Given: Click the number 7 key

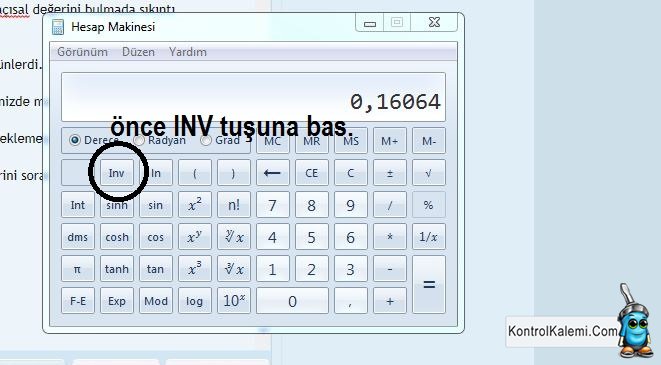Looking at the screenshot, I should tap(272, 205).
